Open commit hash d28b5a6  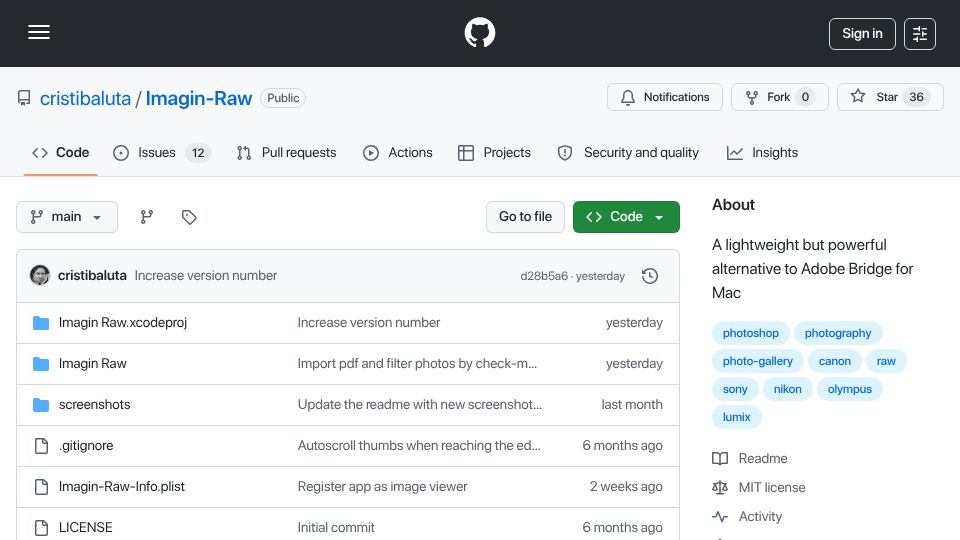(x=544, y=276)
